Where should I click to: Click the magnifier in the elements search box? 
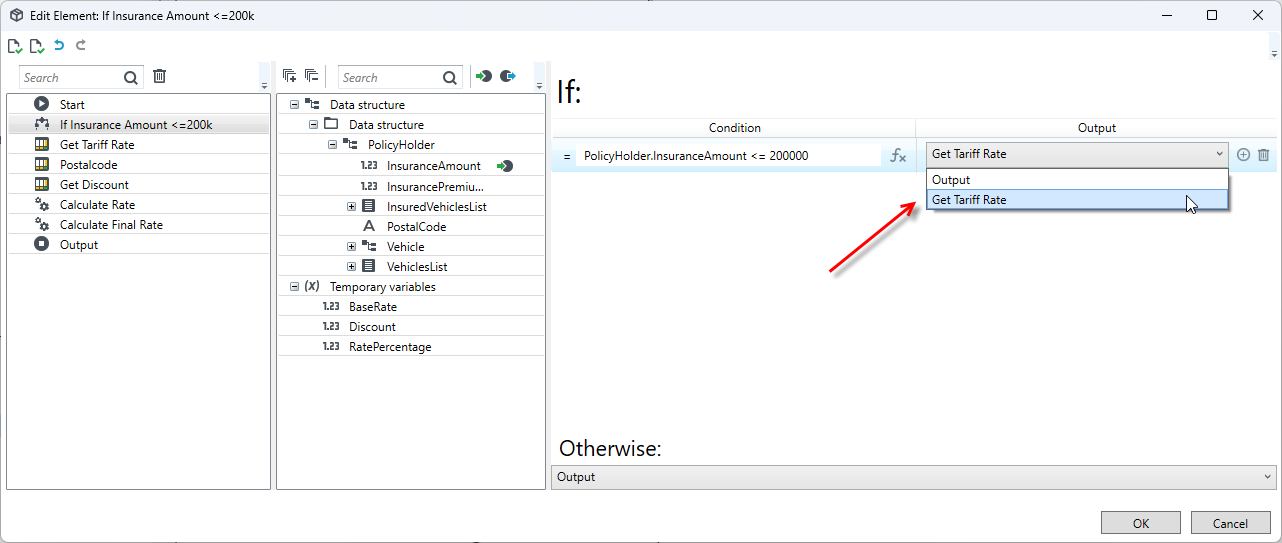click(131, 77)
